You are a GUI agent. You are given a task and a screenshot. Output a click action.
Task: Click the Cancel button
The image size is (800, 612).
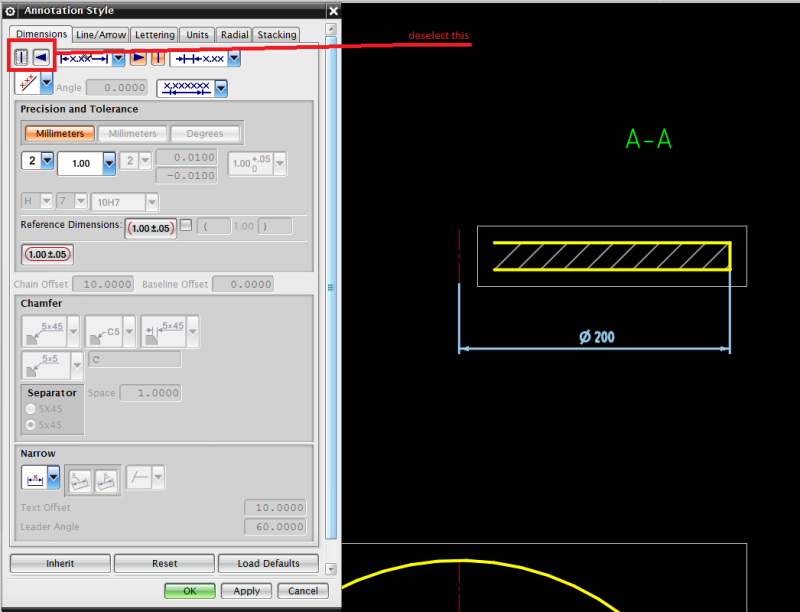coord(303,591)
